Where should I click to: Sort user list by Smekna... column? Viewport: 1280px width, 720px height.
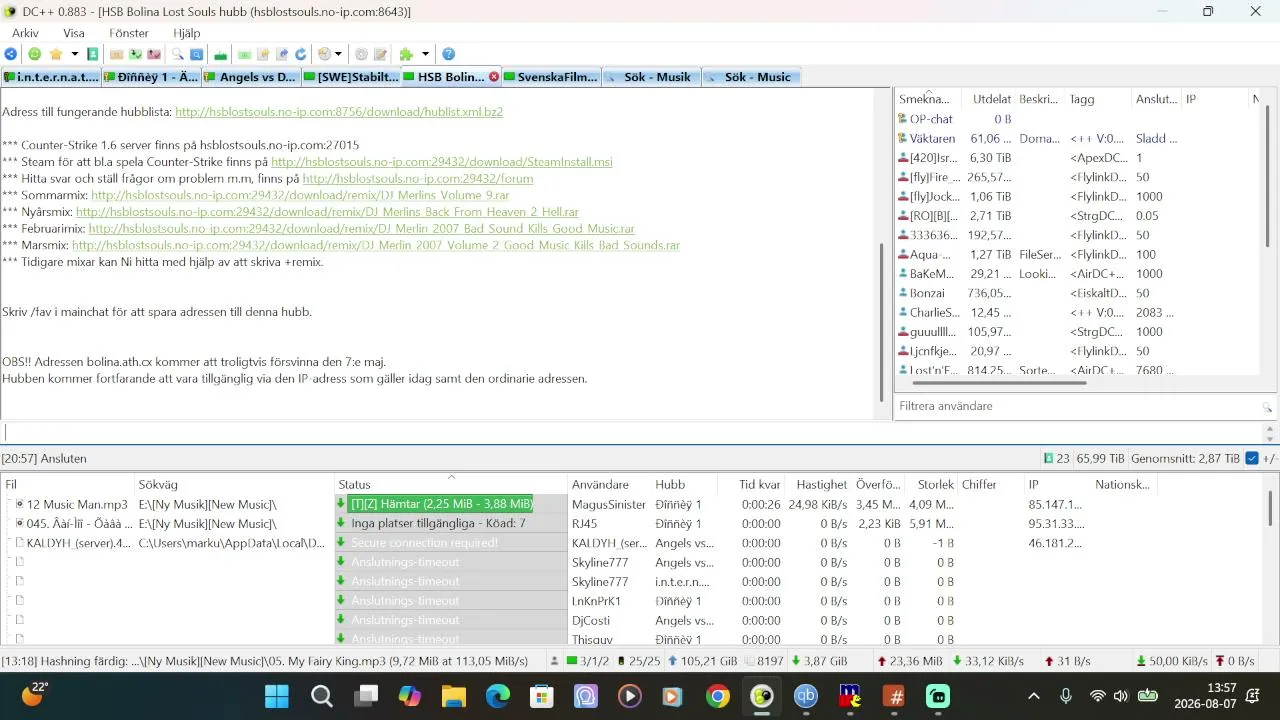928,99
